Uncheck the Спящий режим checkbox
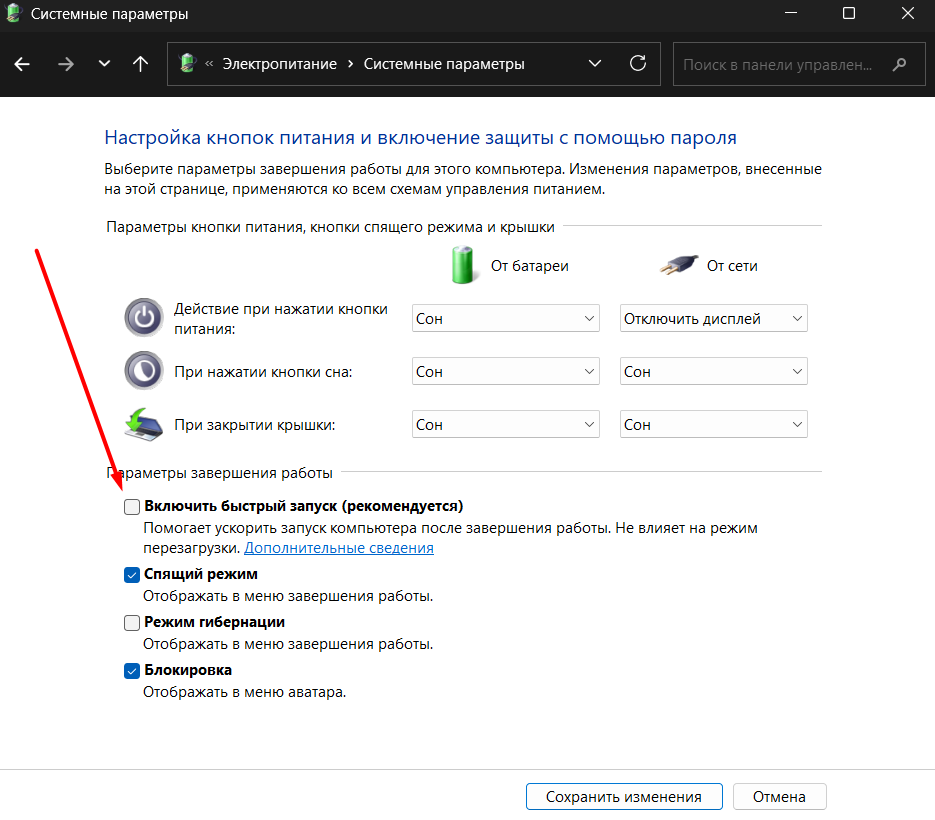Image resolution: width=935 pixels, height=820 pixels. 132,575
